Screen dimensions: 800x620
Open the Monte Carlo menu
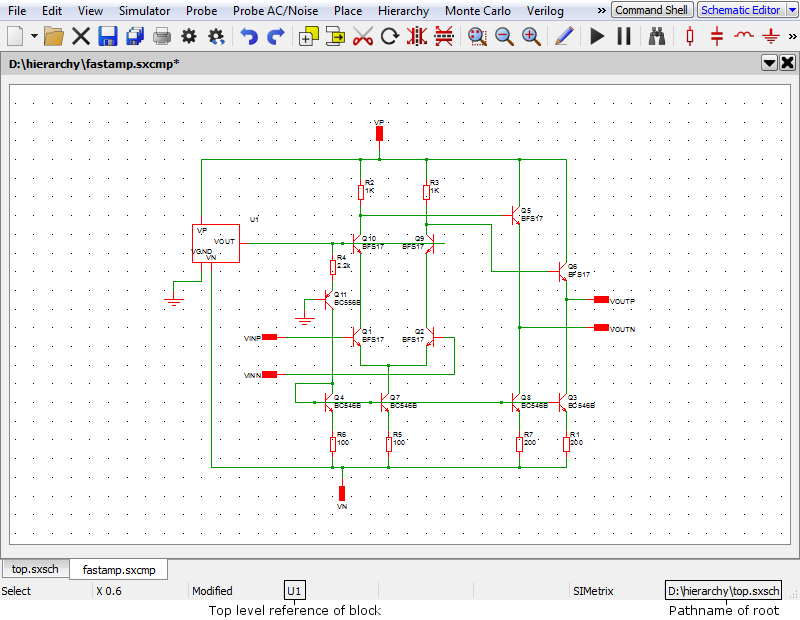click(x=476, y=11)
